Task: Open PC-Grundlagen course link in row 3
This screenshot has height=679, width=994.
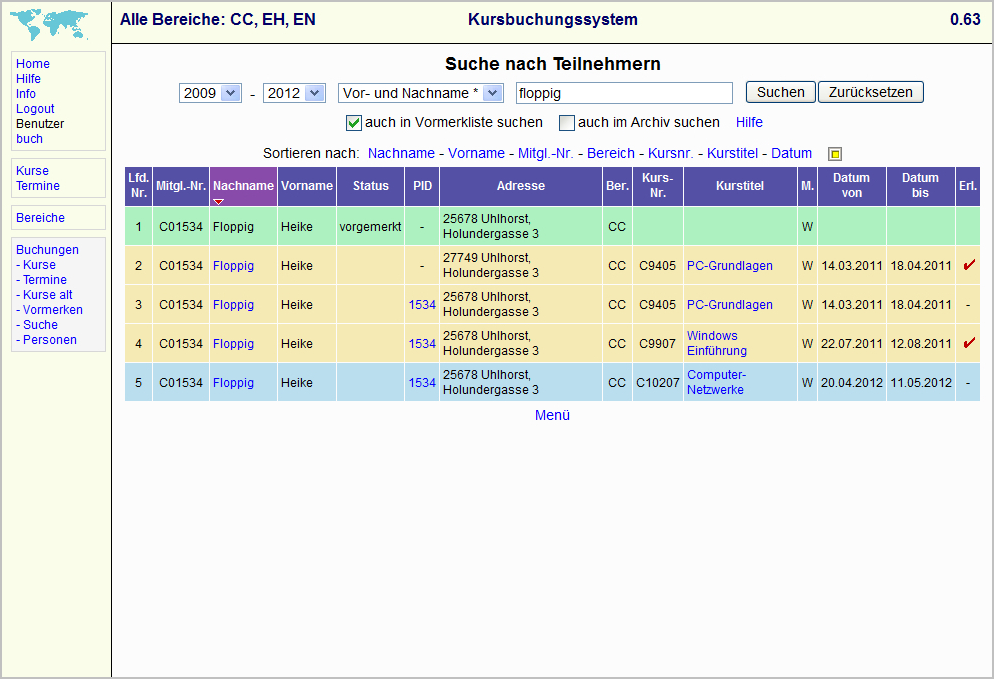Action: pos(730,305)
